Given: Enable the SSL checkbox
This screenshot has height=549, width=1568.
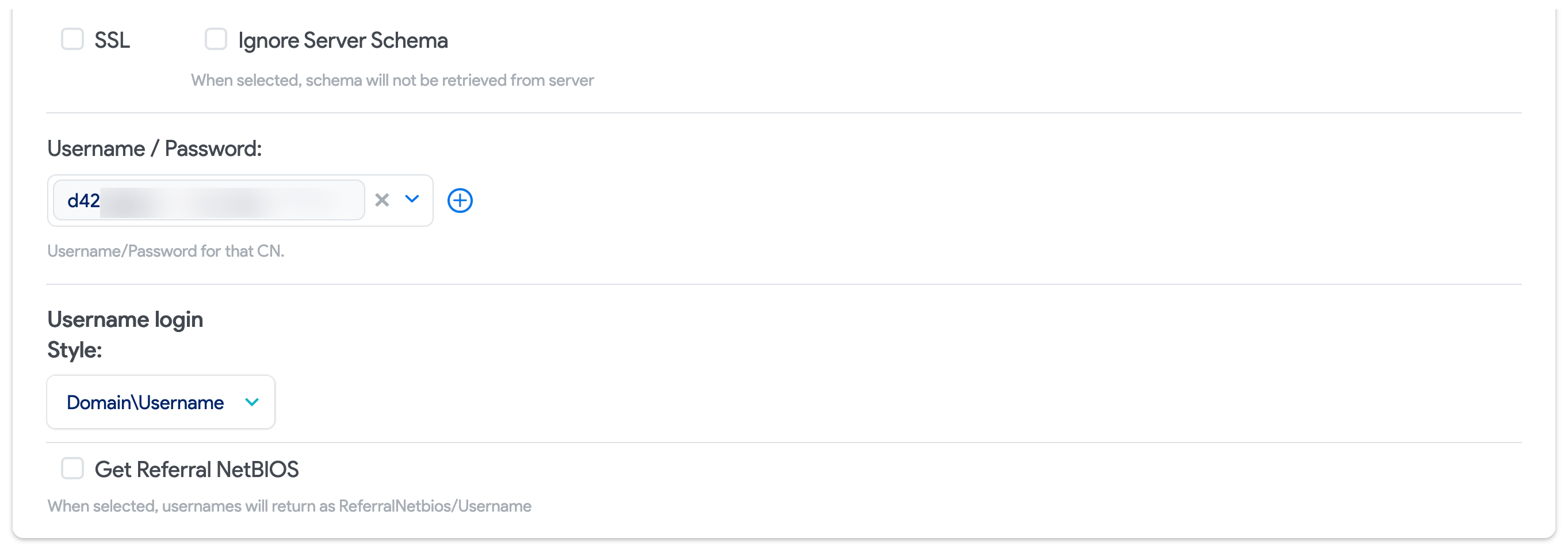Looking at the screenshot, I should (x=72, y=40).
